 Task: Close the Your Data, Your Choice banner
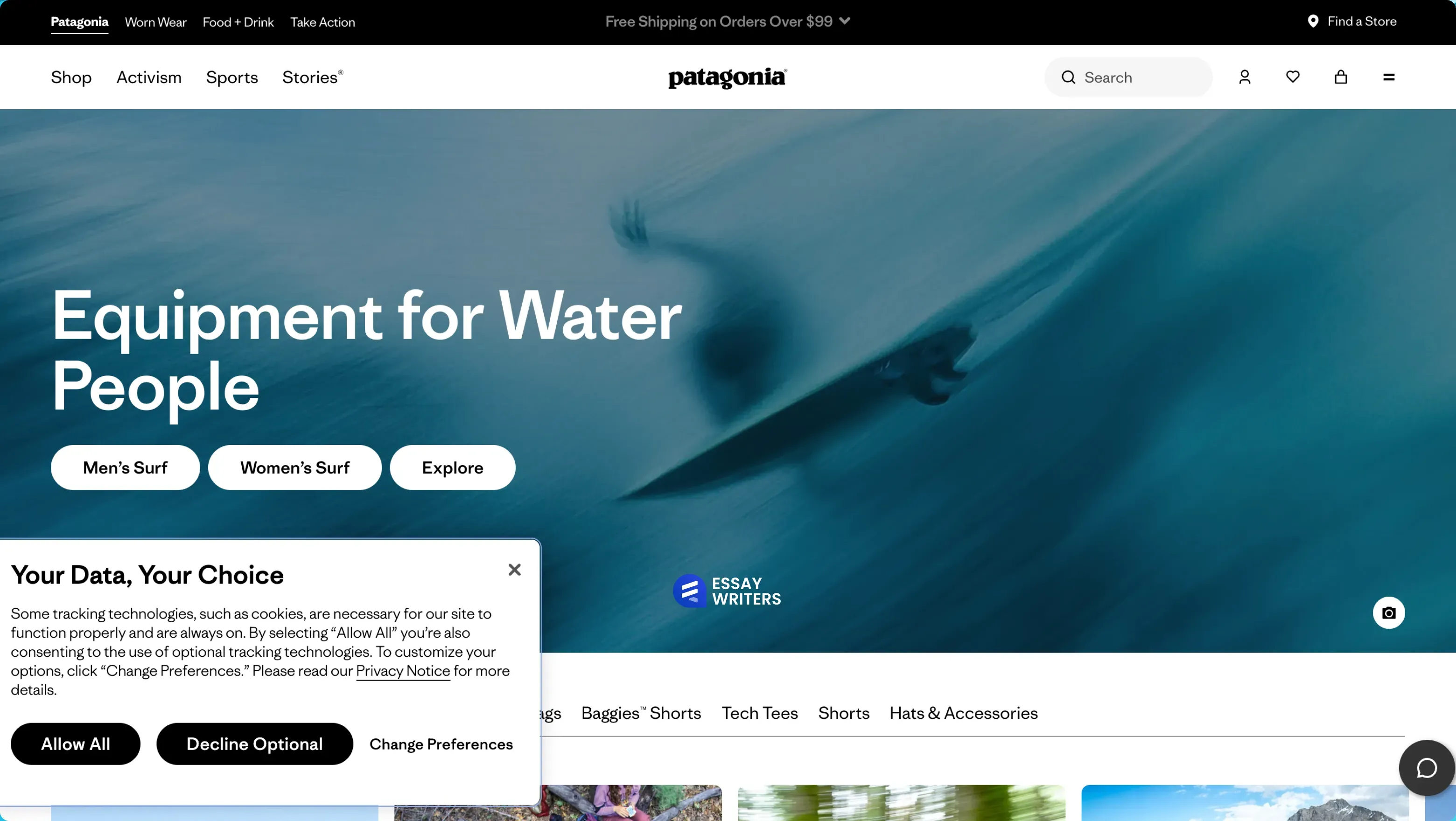(x=514, y=570)
